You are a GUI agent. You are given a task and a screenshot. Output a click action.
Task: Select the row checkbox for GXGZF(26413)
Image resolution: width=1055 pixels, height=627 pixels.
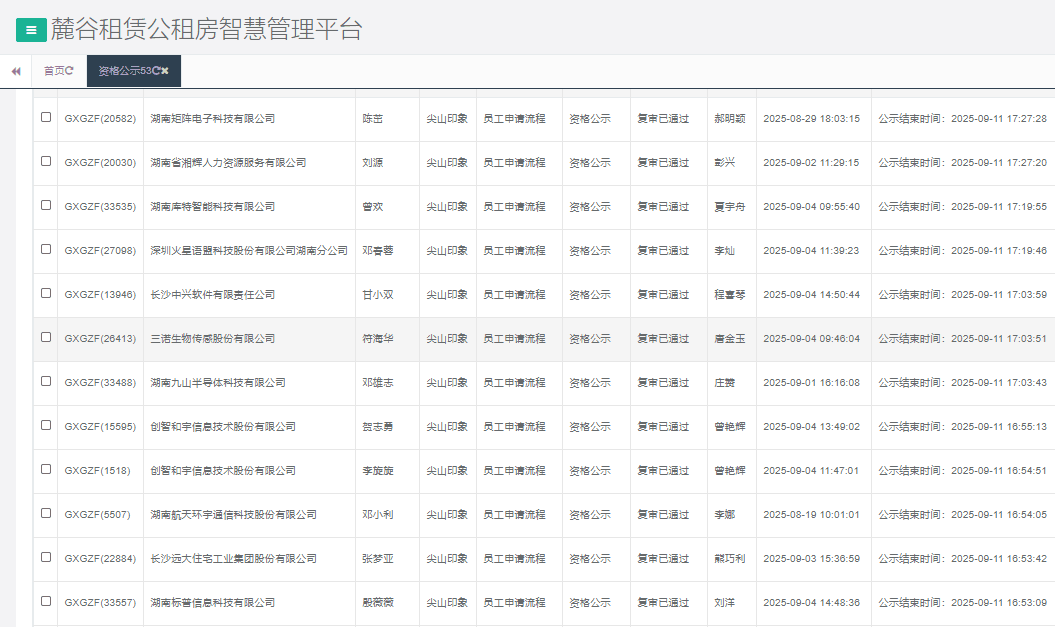tap(46, 337)
